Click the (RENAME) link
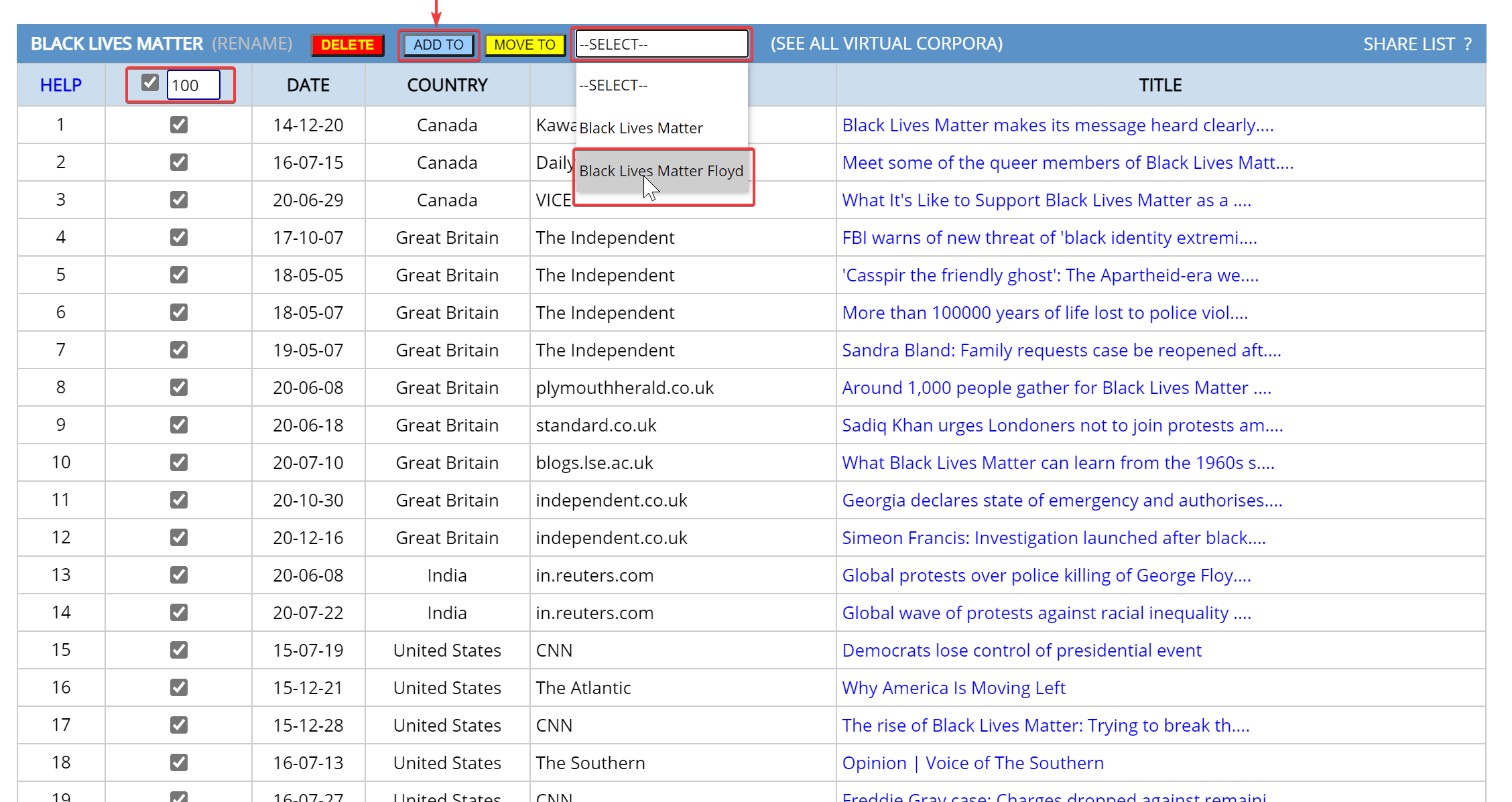 point(252,44)
